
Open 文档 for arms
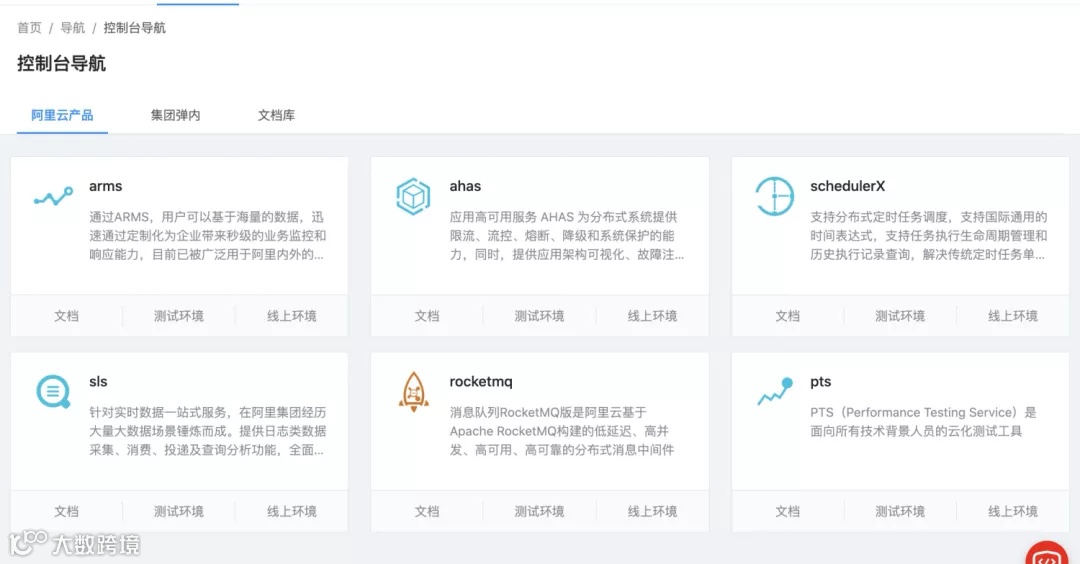pos(66,316)
